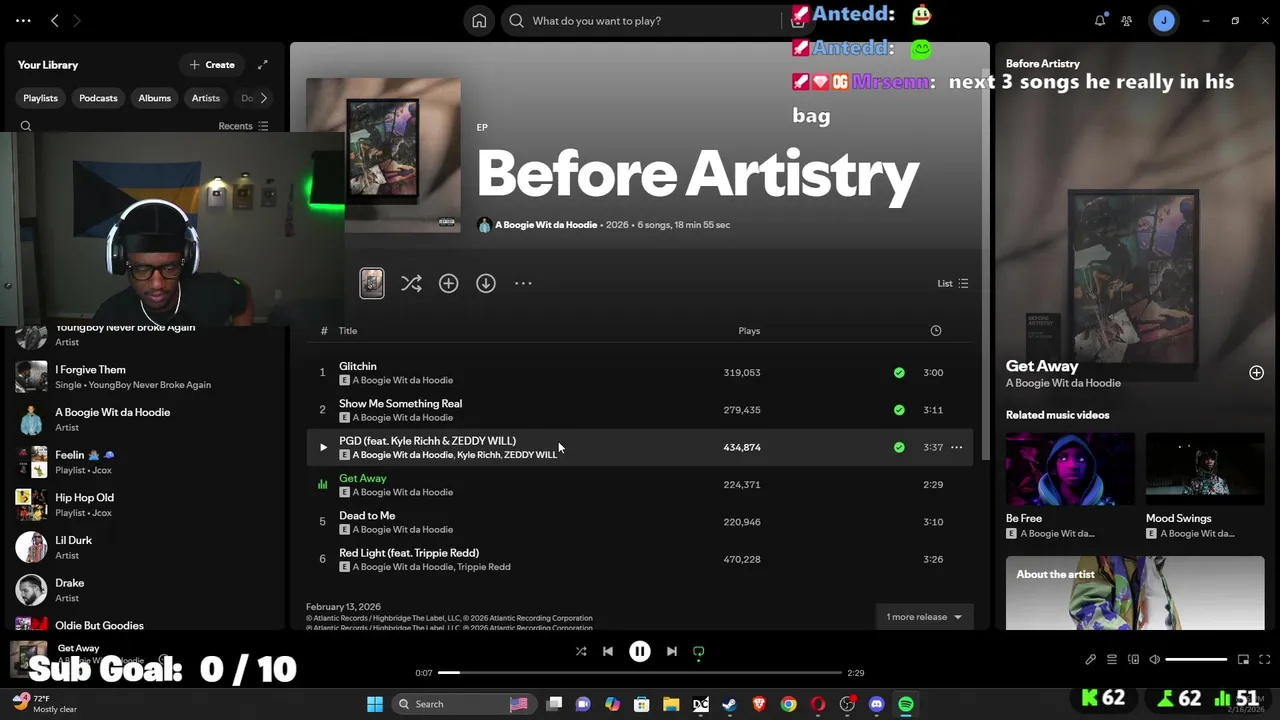The width and height of the screenshot is (1280, 720).
Task: Open more options for the EP
Action: (x=523, y=284)
